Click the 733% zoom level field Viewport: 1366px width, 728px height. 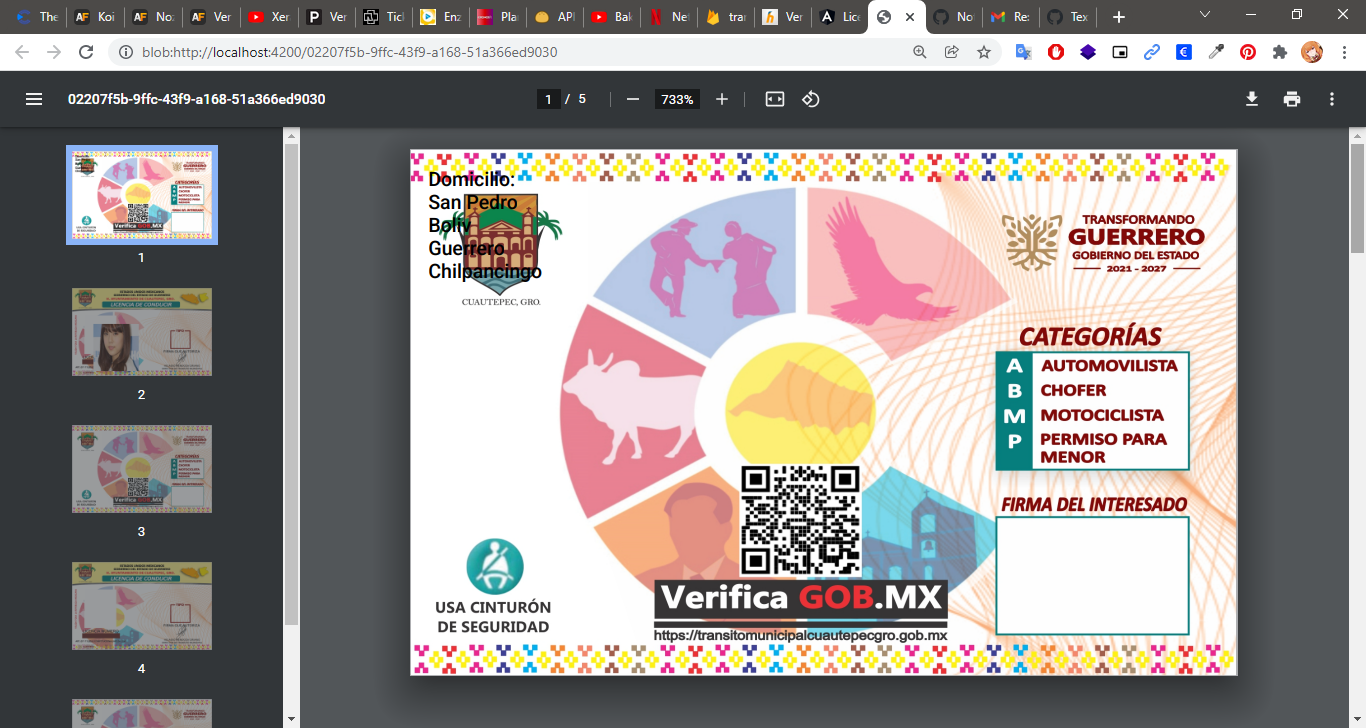point(677,99)
